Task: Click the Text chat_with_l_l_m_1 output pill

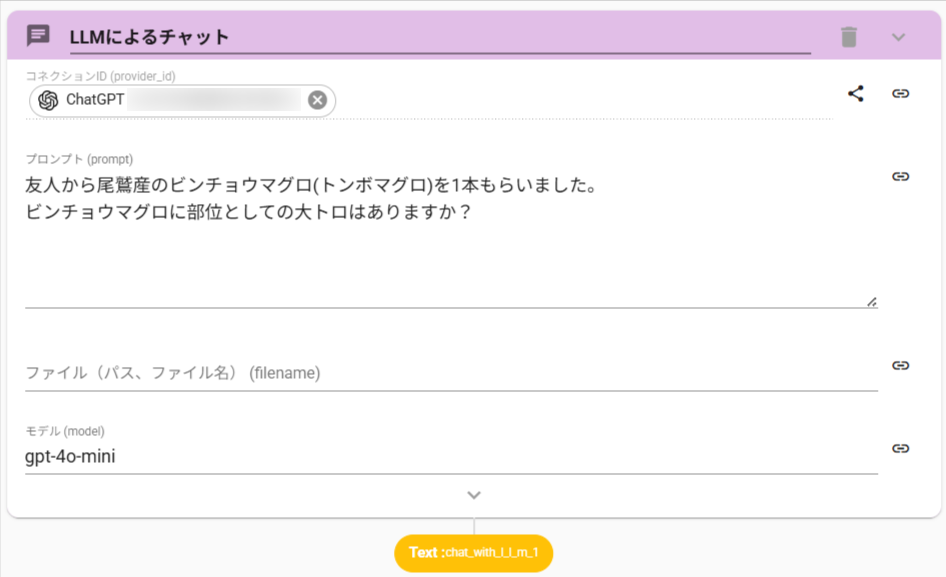Action: [x=474, y=553]
